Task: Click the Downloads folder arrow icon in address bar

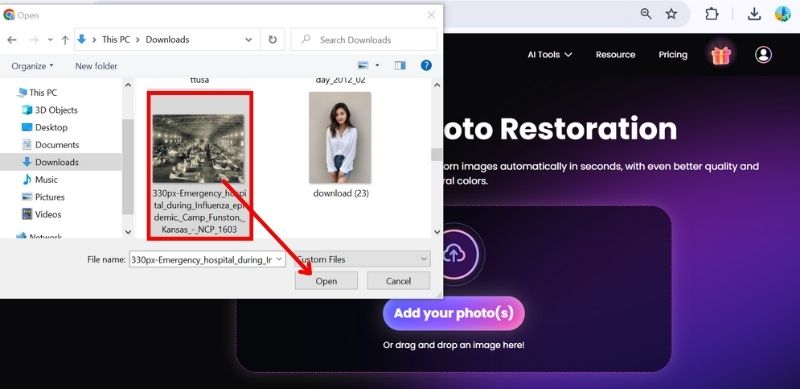Action: [81, 39]
